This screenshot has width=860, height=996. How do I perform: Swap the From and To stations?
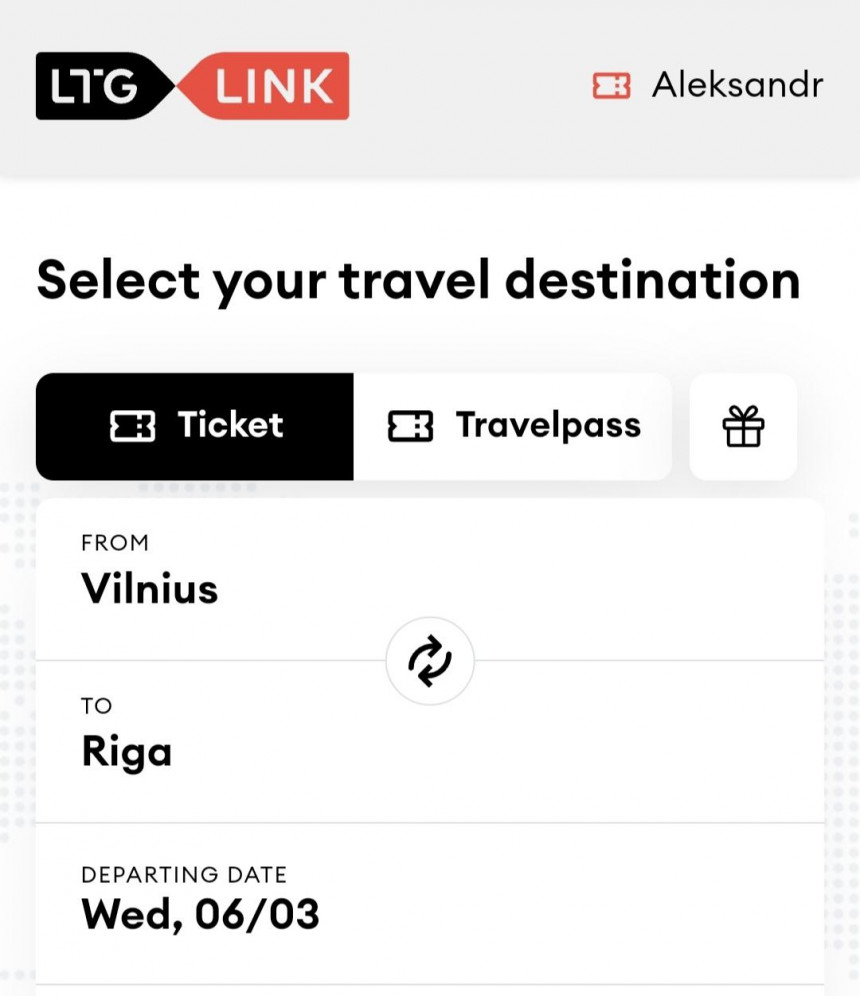tap(430, 661)
